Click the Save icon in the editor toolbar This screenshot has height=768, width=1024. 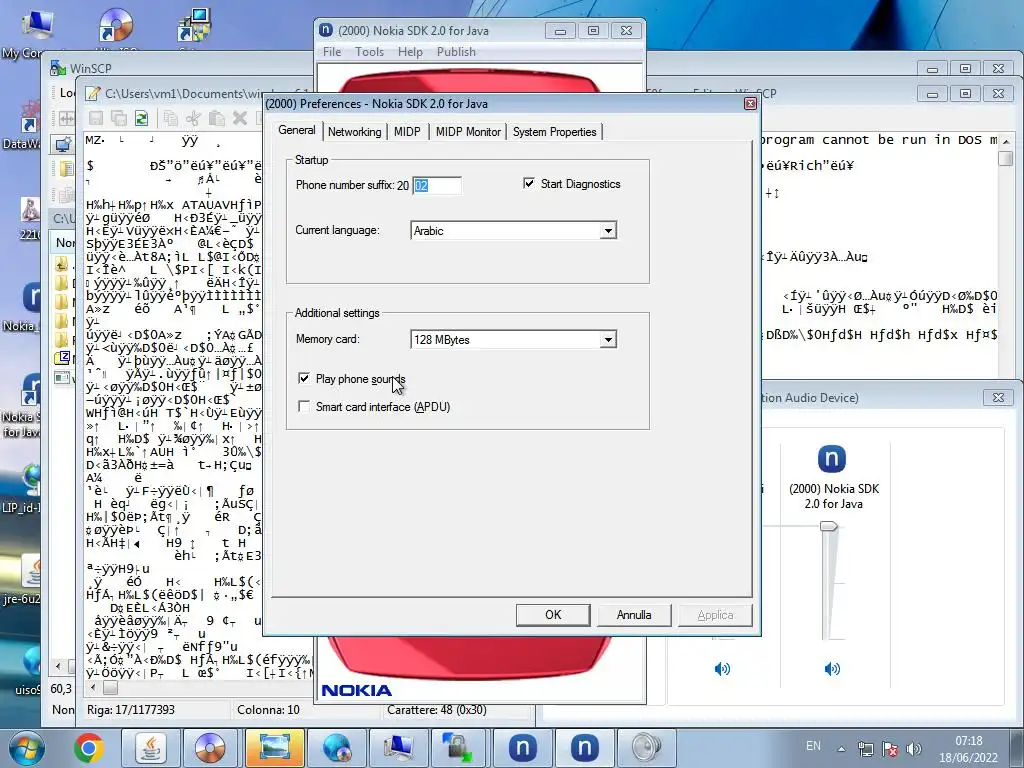[96, 118]
